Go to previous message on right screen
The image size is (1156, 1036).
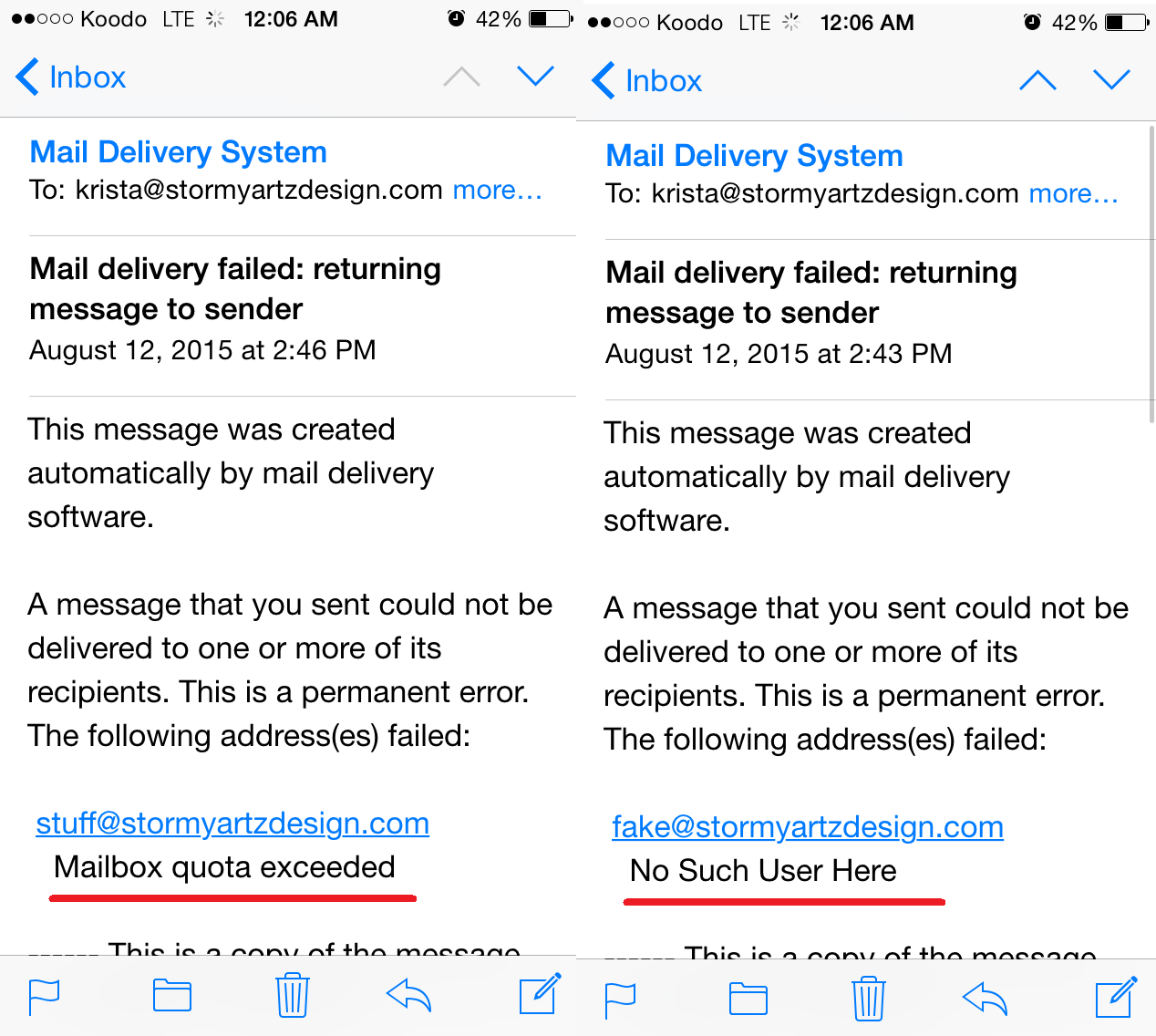click(1037, 80)
